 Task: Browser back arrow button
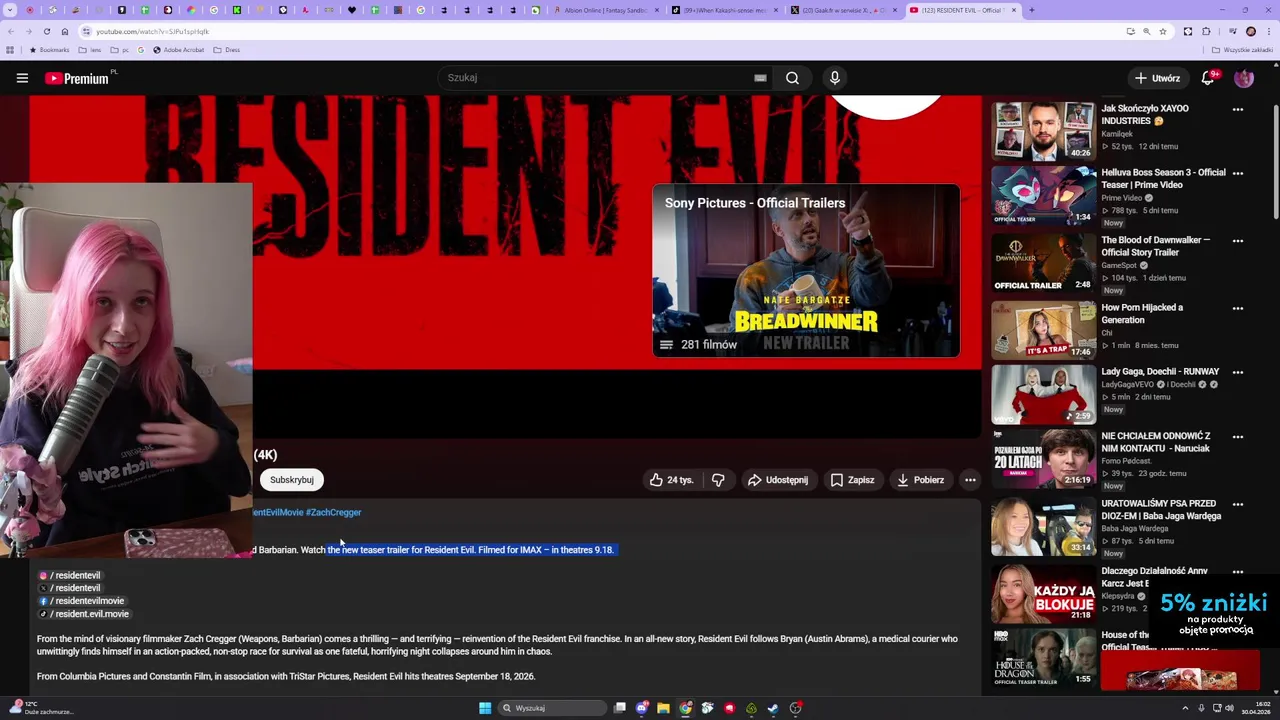tap(11, 31)
